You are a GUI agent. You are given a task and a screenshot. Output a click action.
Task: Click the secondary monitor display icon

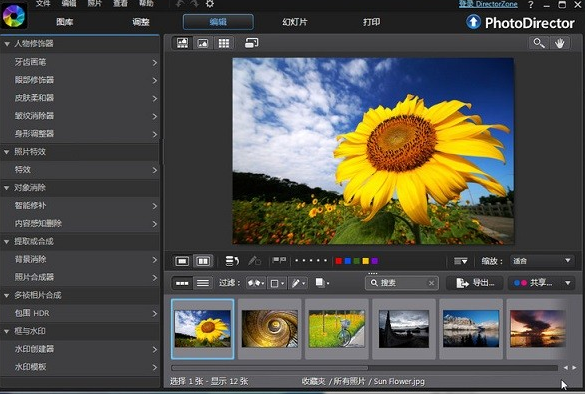point(251,43)
